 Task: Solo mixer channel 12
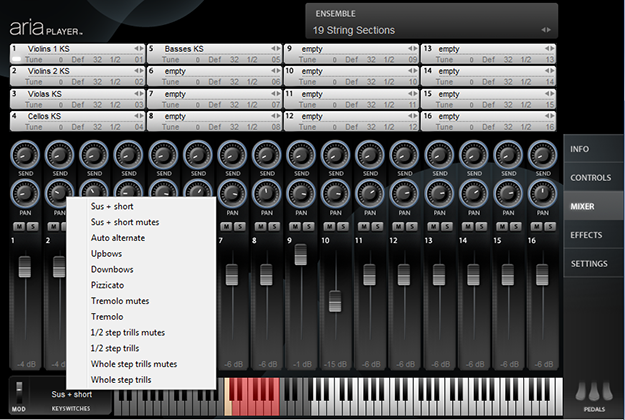tap(411, 227)
